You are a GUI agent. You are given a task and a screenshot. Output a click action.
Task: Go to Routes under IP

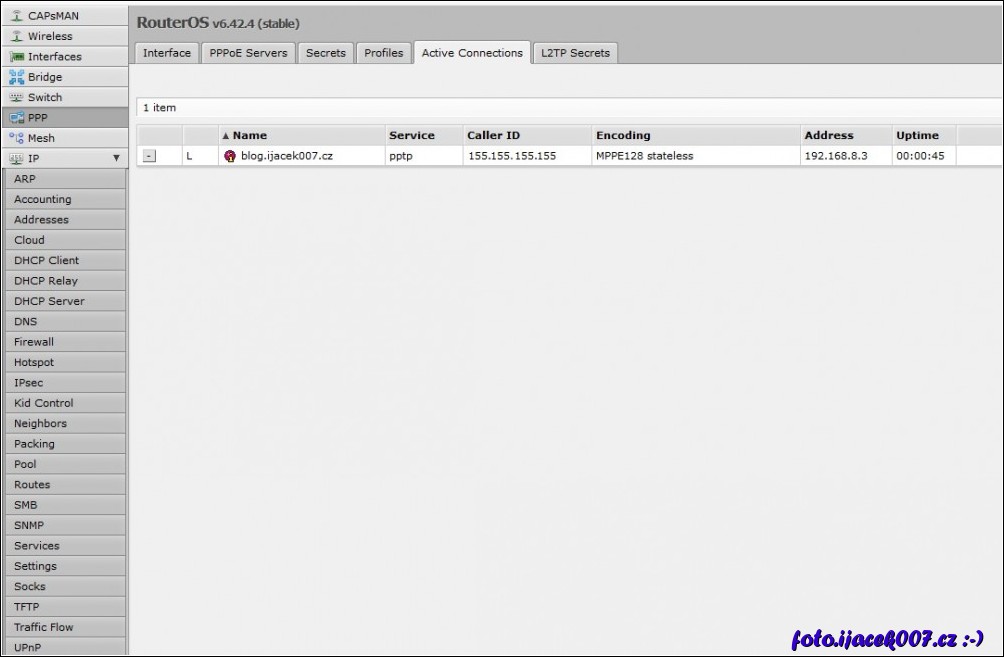click(x=32, y=485)
